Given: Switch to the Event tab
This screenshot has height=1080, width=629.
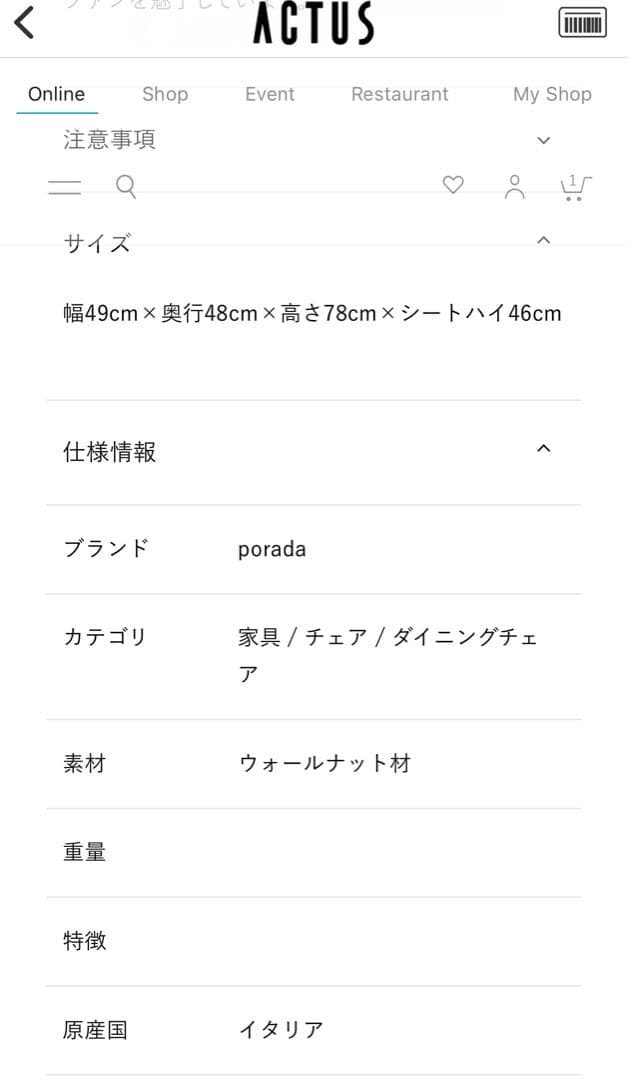Looking at the screenshot, I should click(269, 94).
